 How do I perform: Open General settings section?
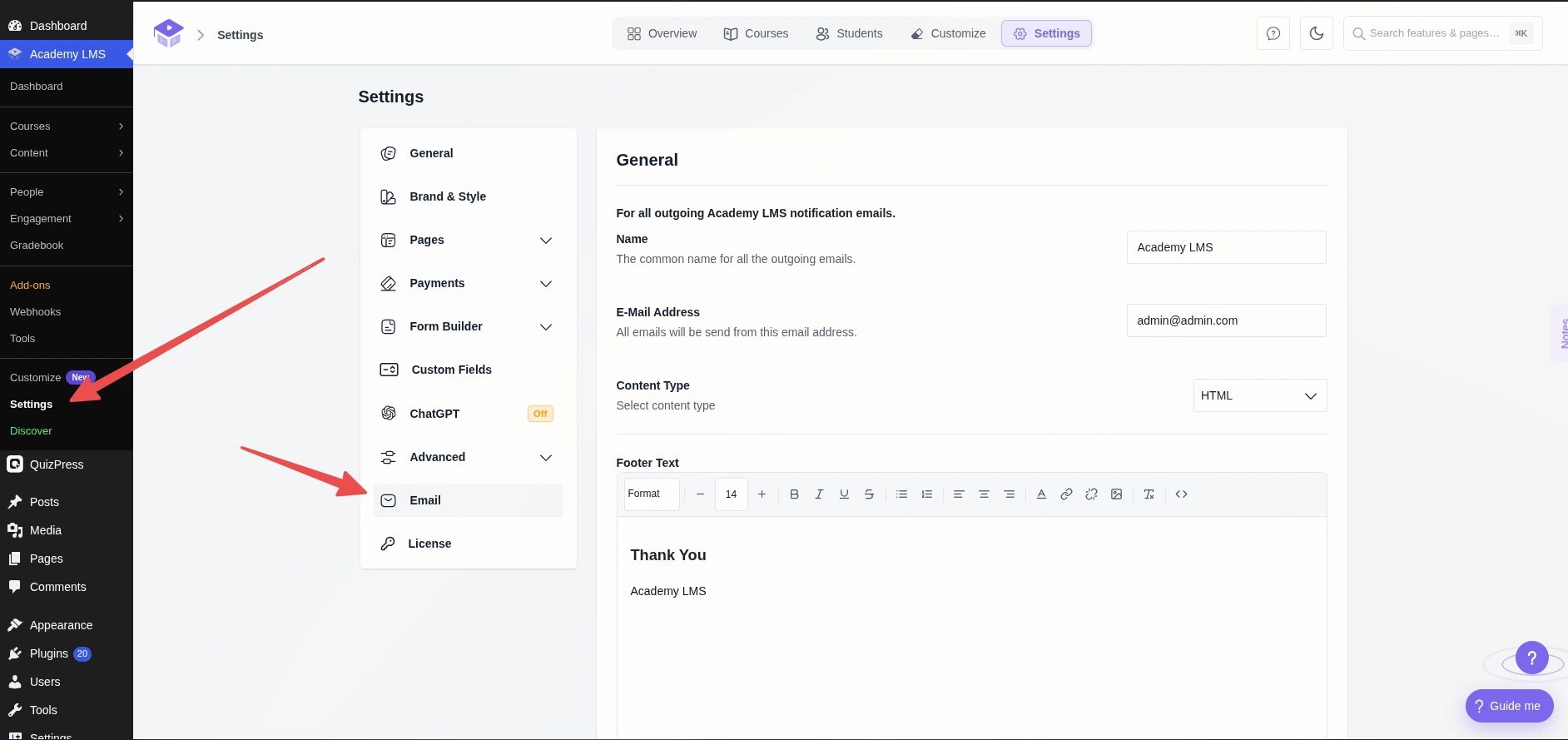[x=468, y=153]
